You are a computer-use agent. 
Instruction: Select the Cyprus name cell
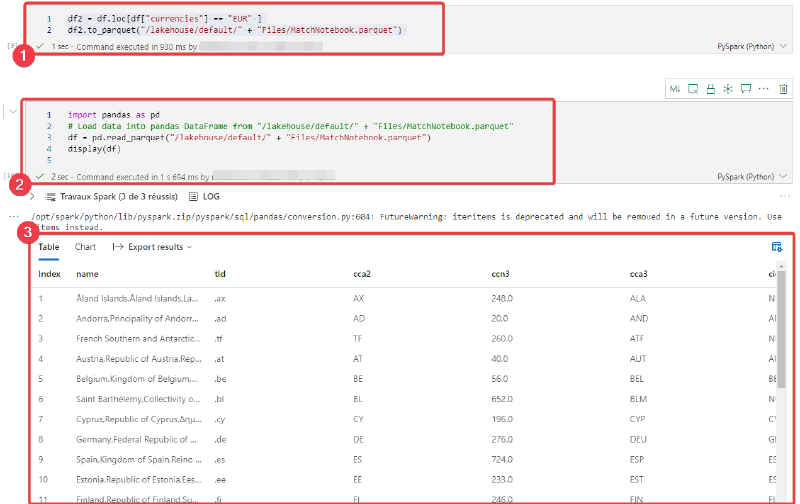click(138, 419)
